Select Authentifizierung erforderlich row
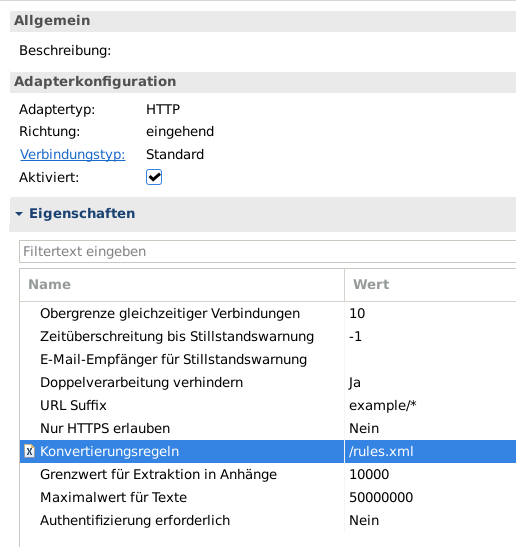This screenshot has width=516, height=547. tap(268, 520)
